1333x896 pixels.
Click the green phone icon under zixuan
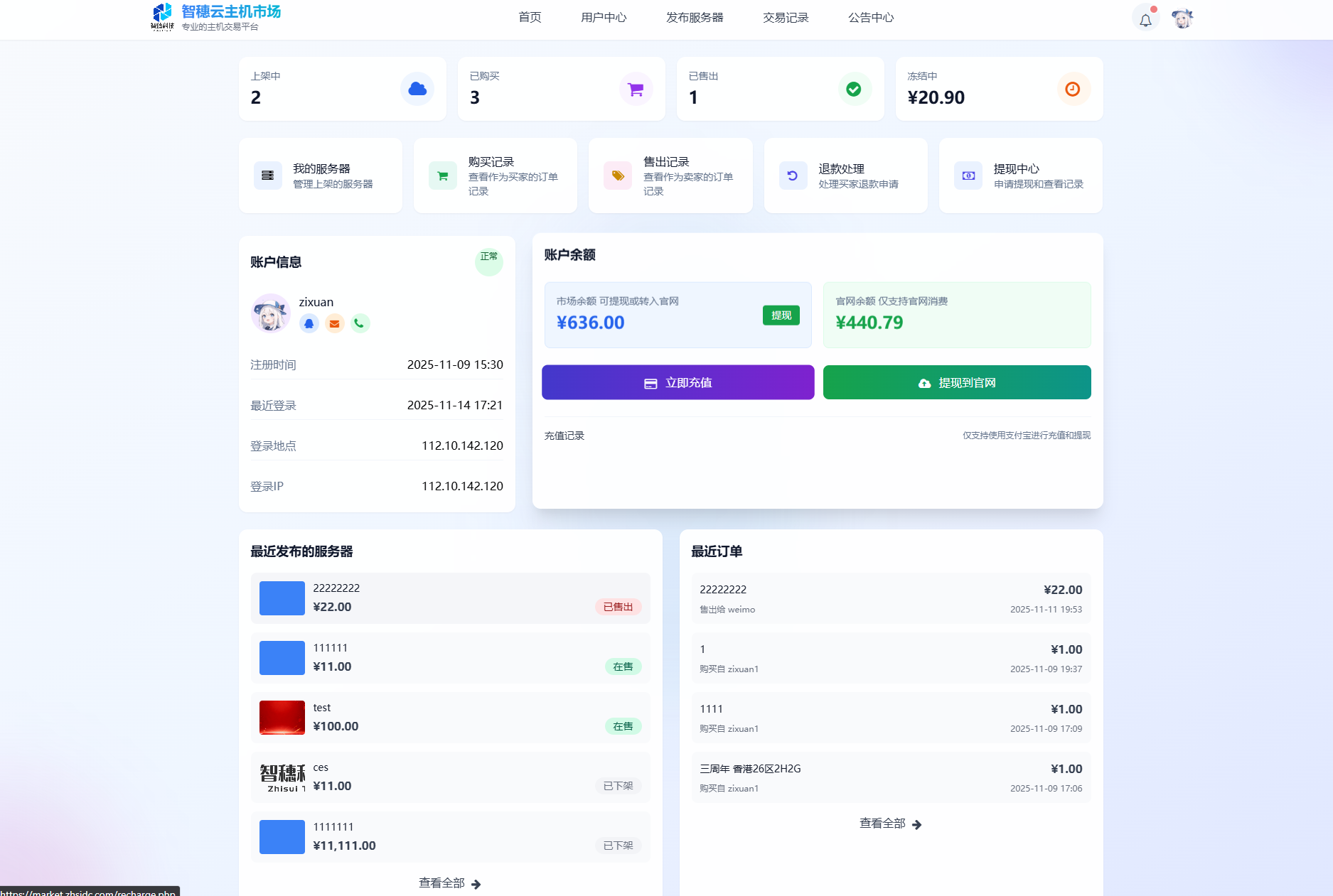click(x=360, y=324)
